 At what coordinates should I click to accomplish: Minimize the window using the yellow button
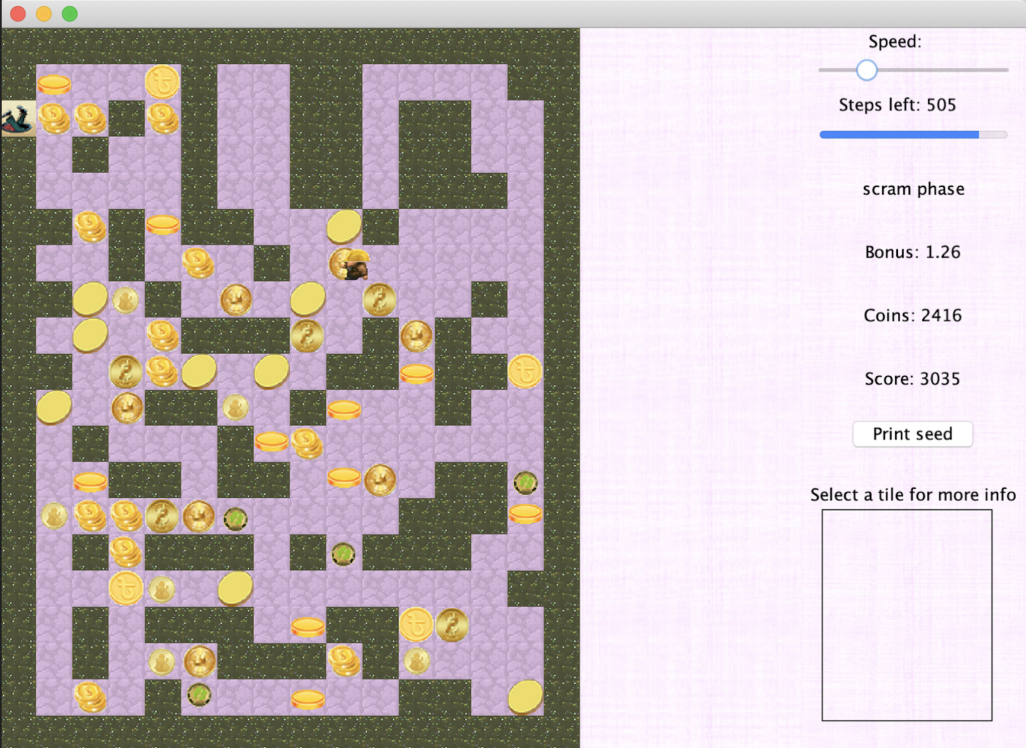pyautogui.click(x=44, y=14)
